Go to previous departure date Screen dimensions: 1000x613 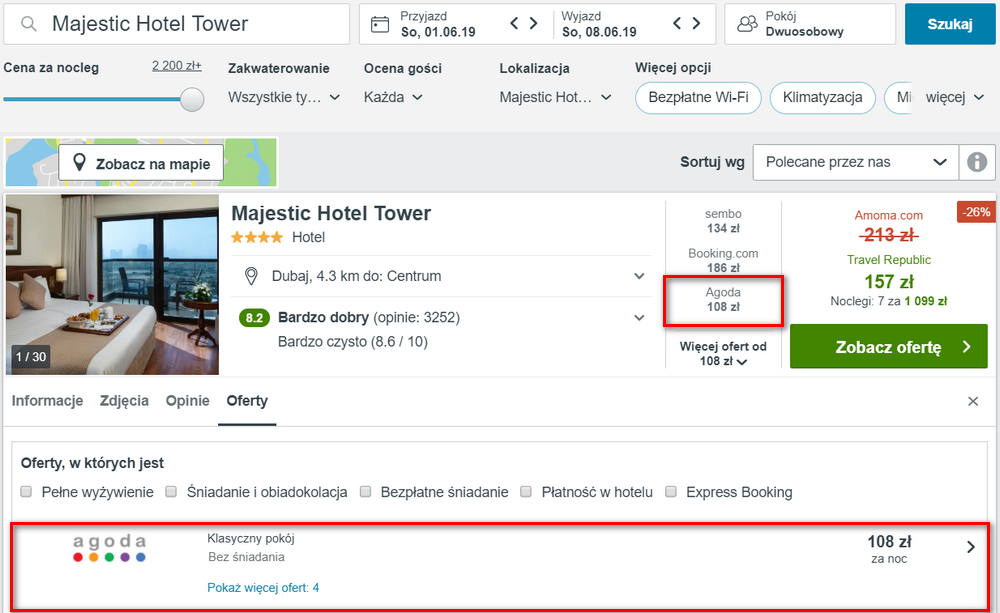[x=677, y=24]
